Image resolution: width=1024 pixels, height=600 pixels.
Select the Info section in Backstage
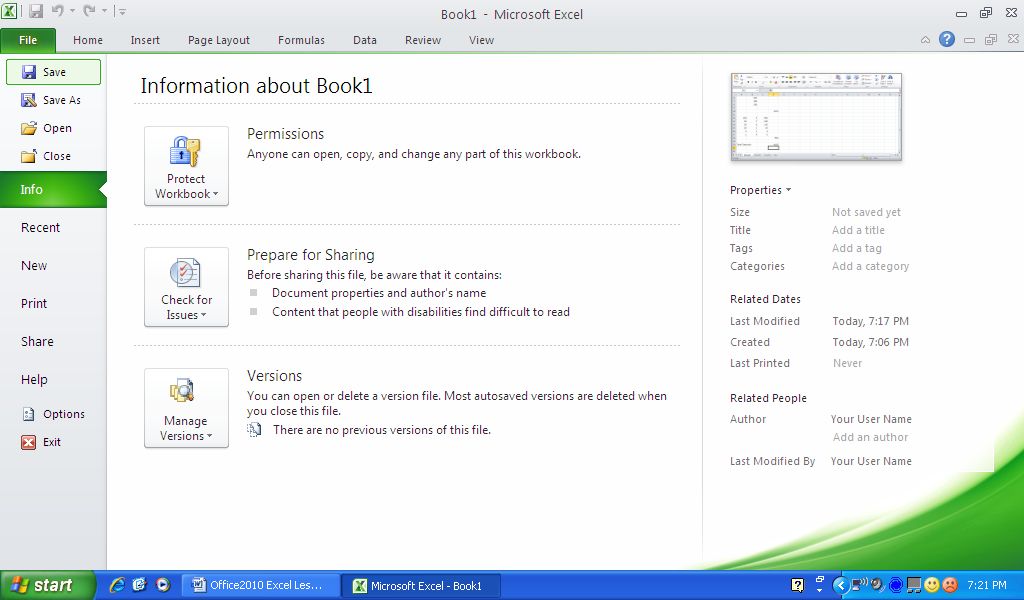pyautogui.click(x=53, y=189)
